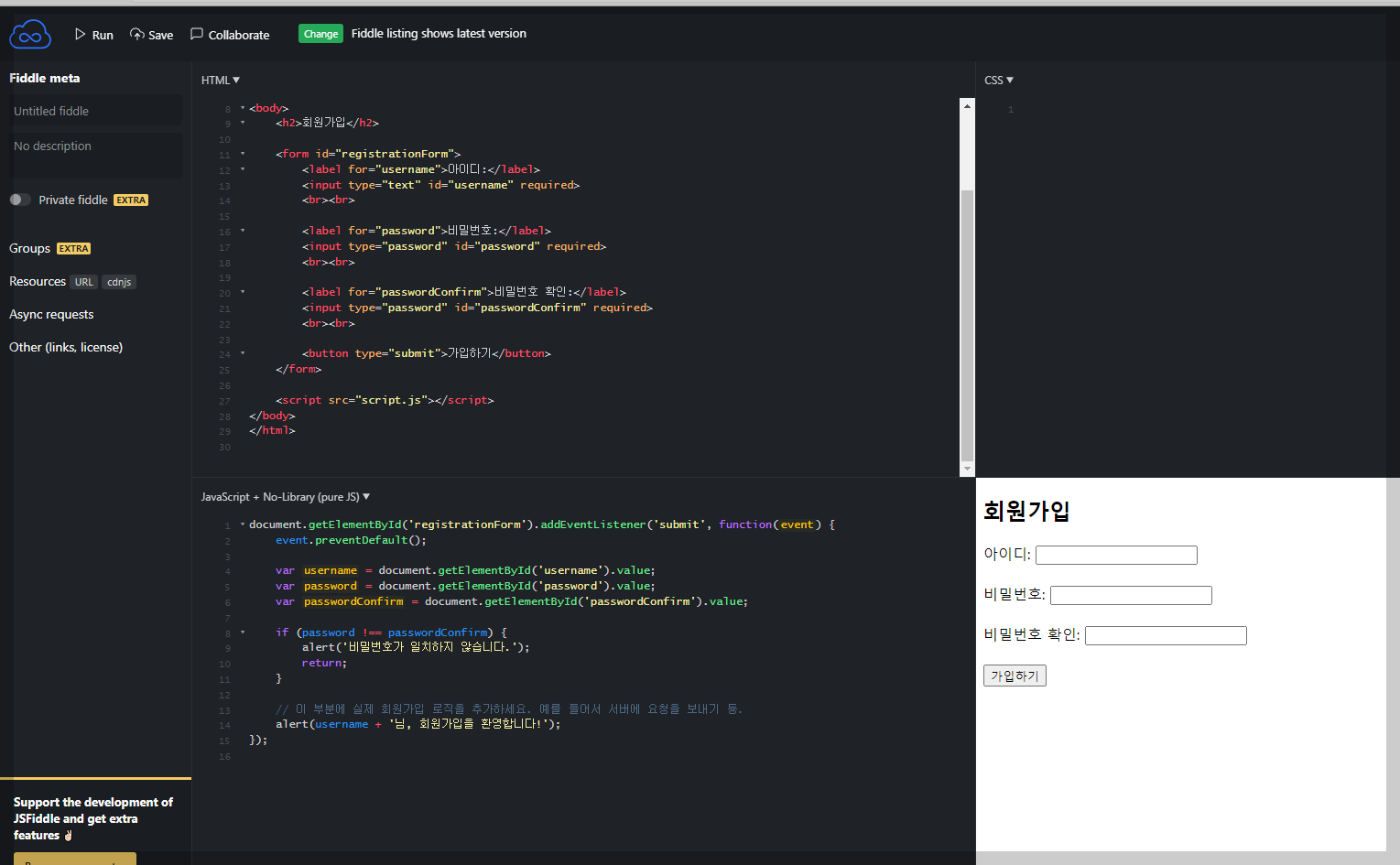Open the CSS panel dropdown

coord(999,81)
